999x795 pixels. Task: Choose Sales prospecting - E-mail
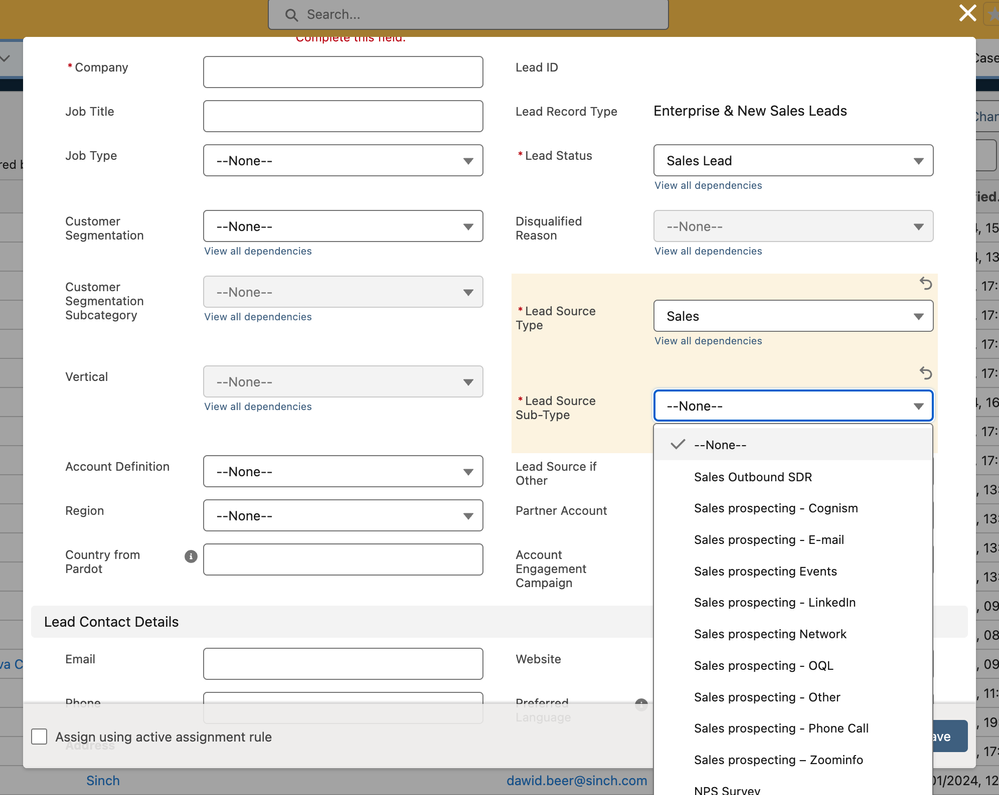pyautogui.click(x=793, y=540)
